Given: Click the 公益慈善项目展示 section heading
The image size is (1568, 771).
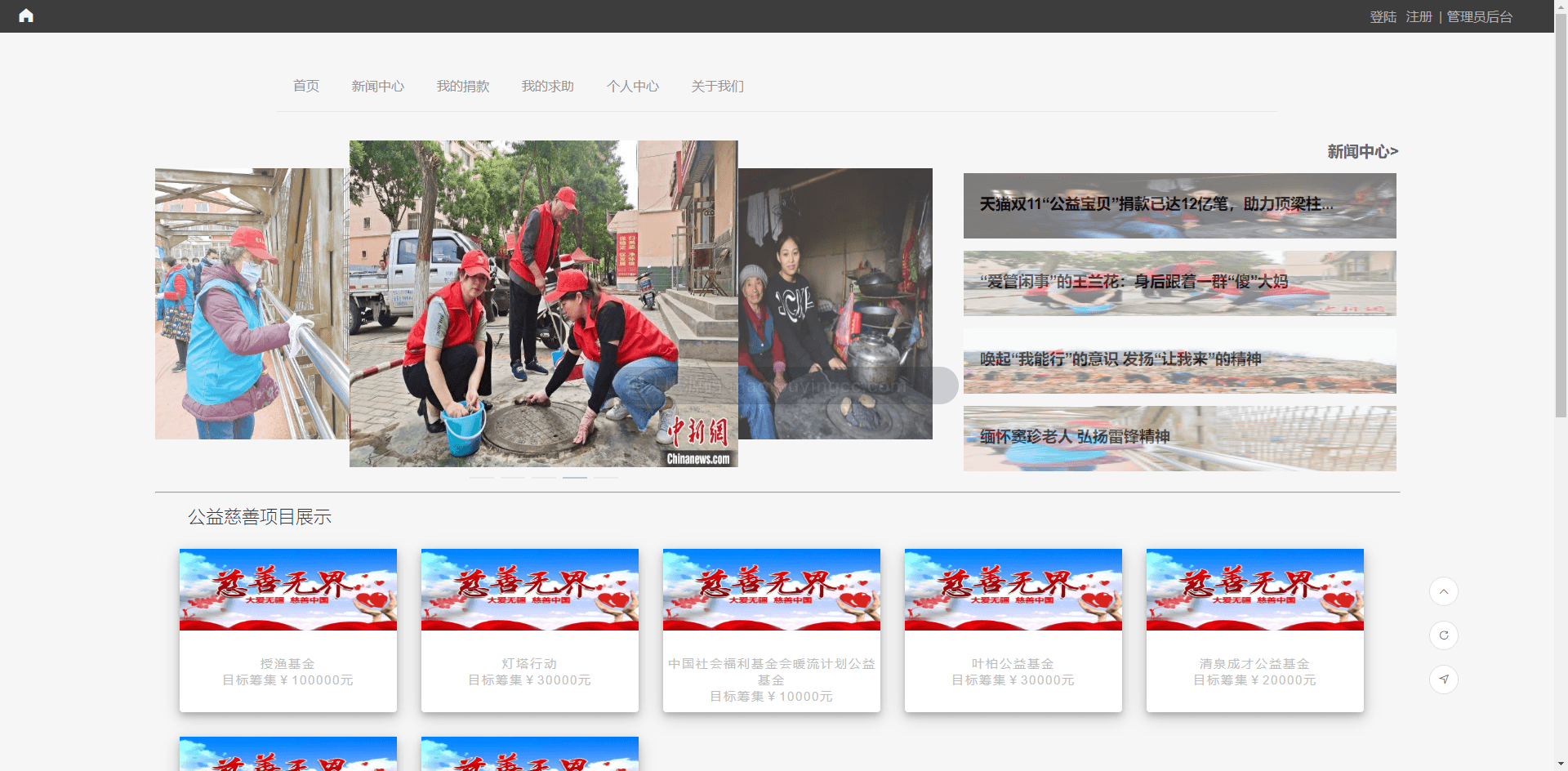Looking at the screenshot, I should pyautogui.click(x=260, y=517).
